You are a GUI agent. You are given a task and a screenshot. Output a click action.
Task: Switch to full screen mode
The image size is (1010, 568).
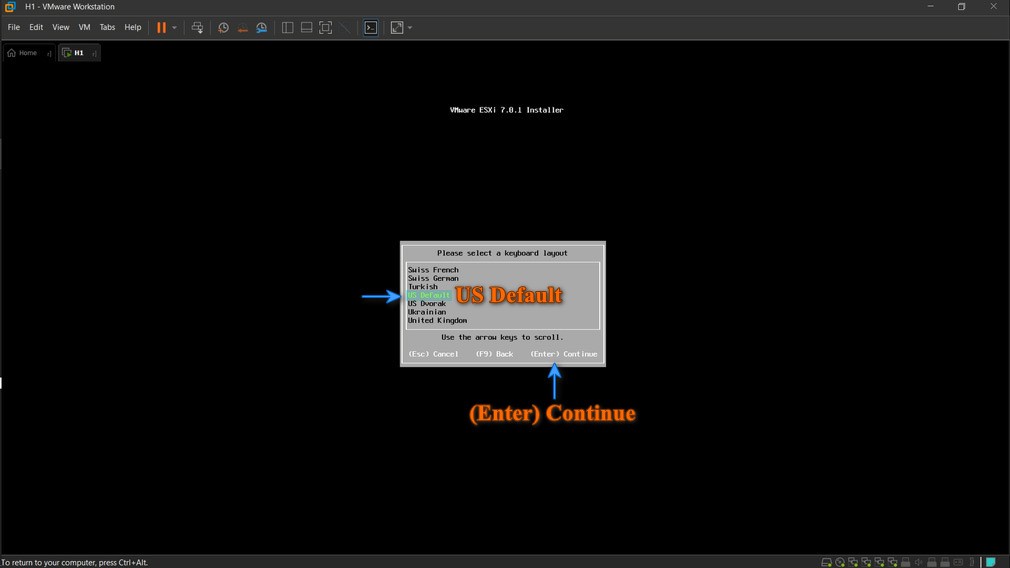pyautogui.click(x=326, y=28)
